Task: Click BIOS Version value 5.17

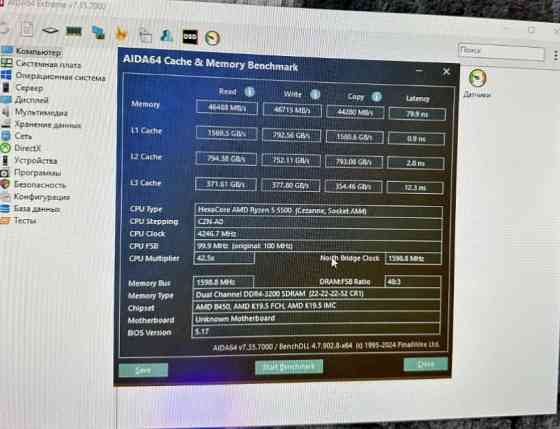Action: tap(316, 331)
